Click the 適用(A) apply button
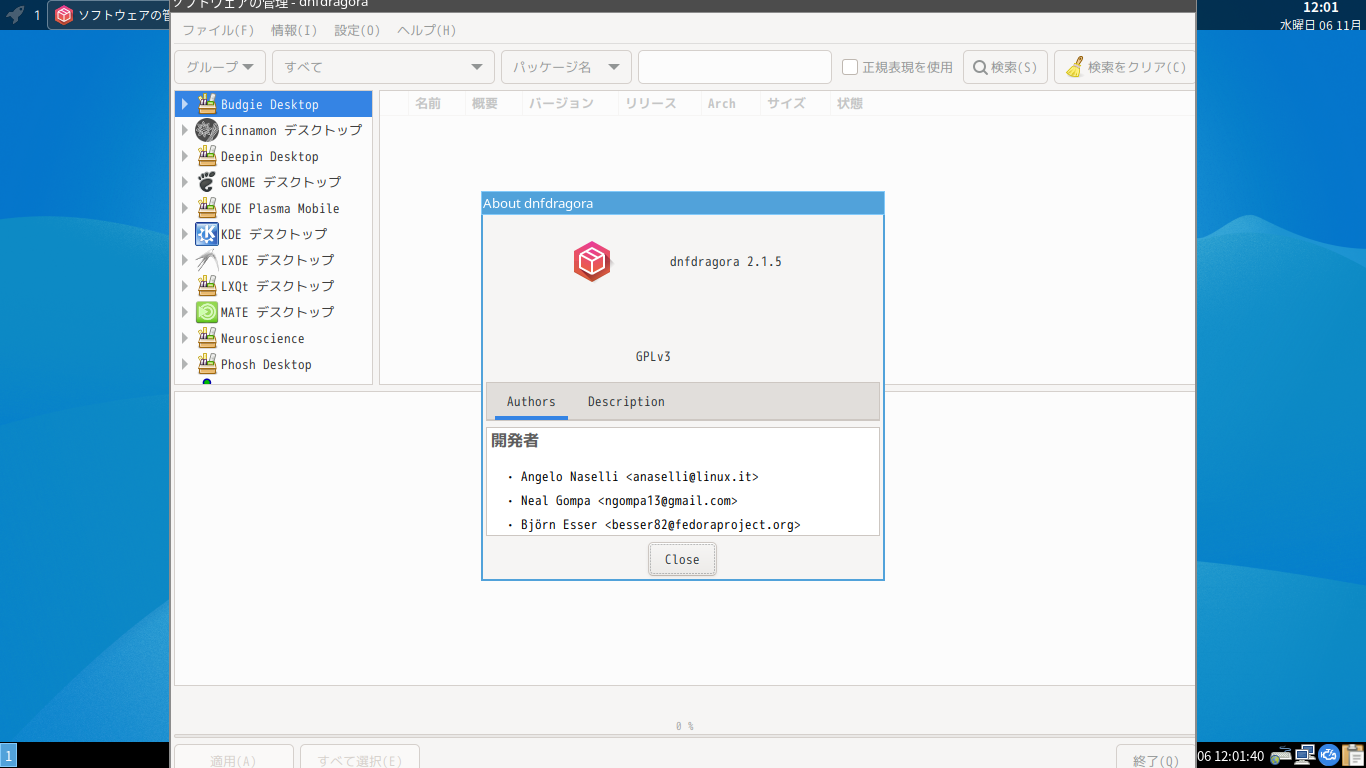This screenshot has height=768, width=1366. click(233, 758)
